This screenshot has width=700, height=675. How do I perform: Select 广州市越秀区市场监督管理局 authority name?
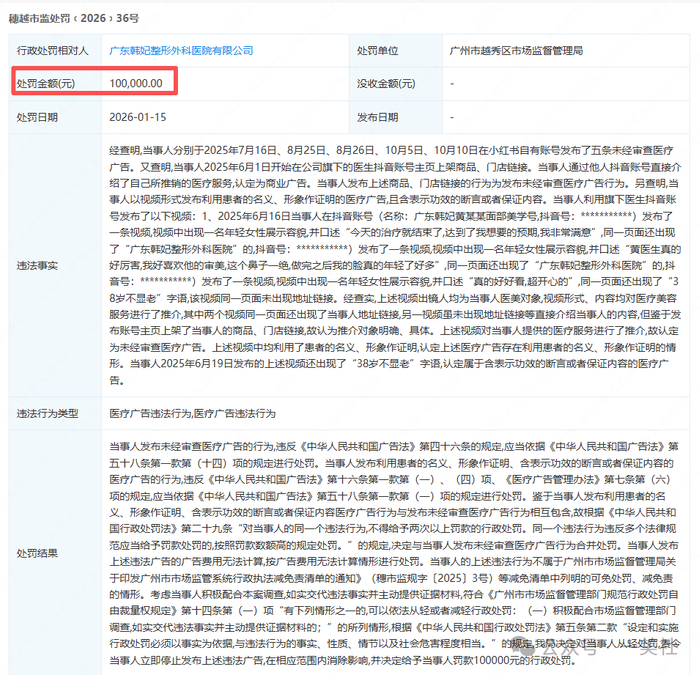coord(516,51)
